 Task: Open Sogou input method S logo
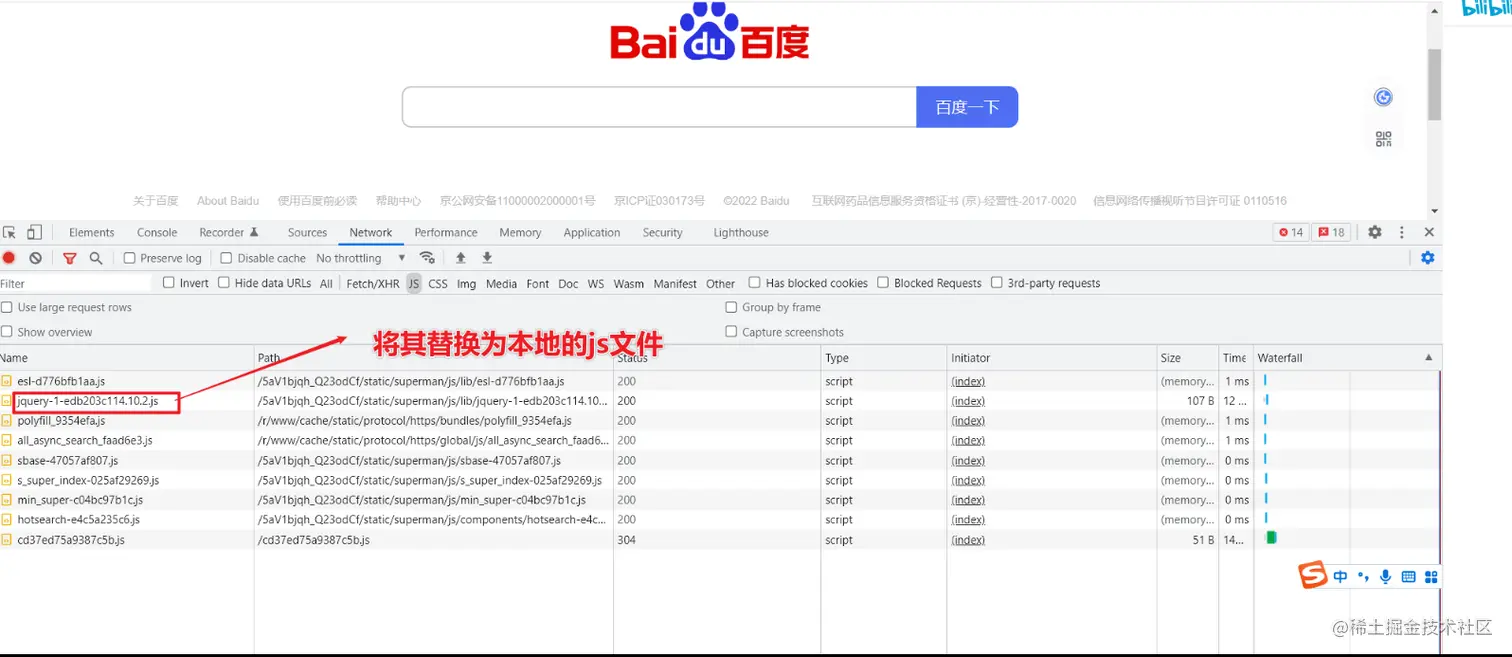[x=1312, y=575]
